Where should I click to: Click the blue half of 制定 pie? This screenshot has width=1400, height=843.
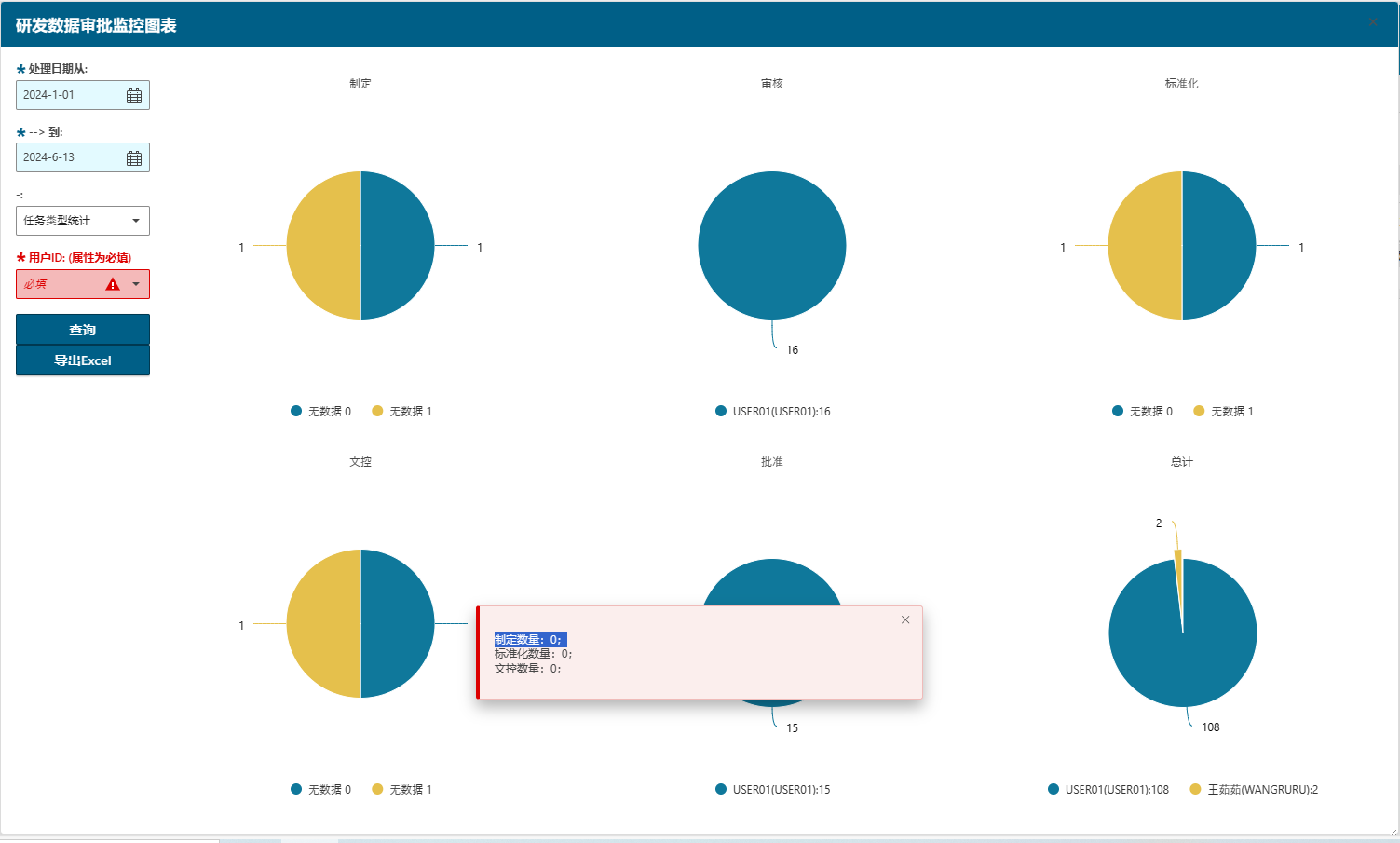click(x=398, y=245)
